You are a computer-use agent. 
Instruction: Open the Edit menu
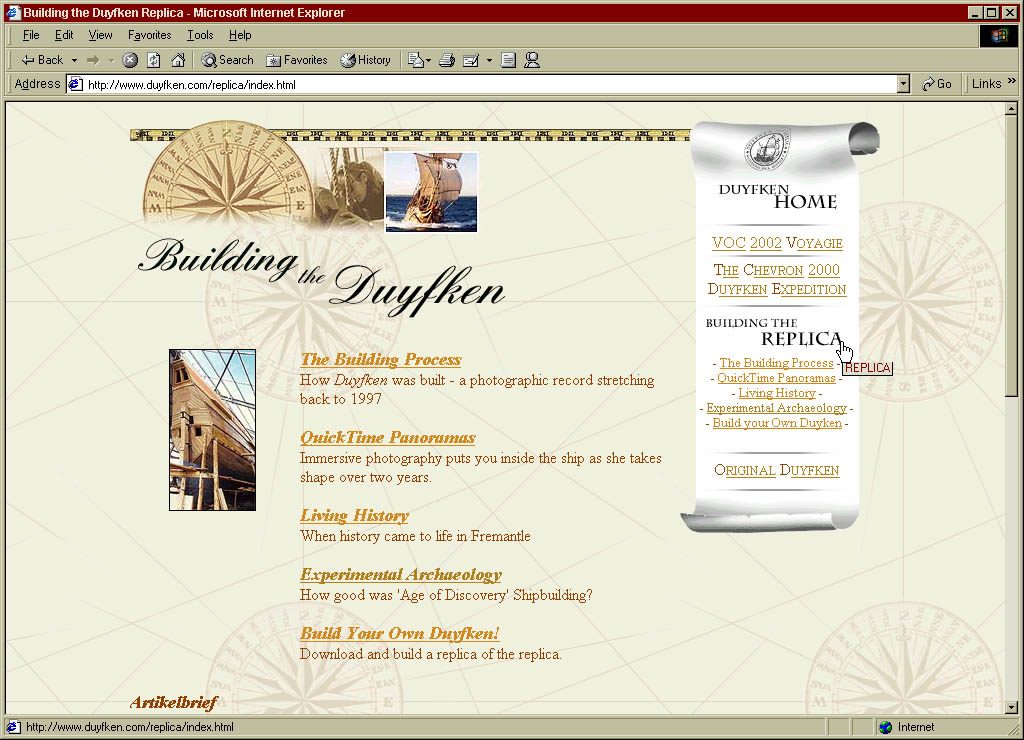click(64, 35)
